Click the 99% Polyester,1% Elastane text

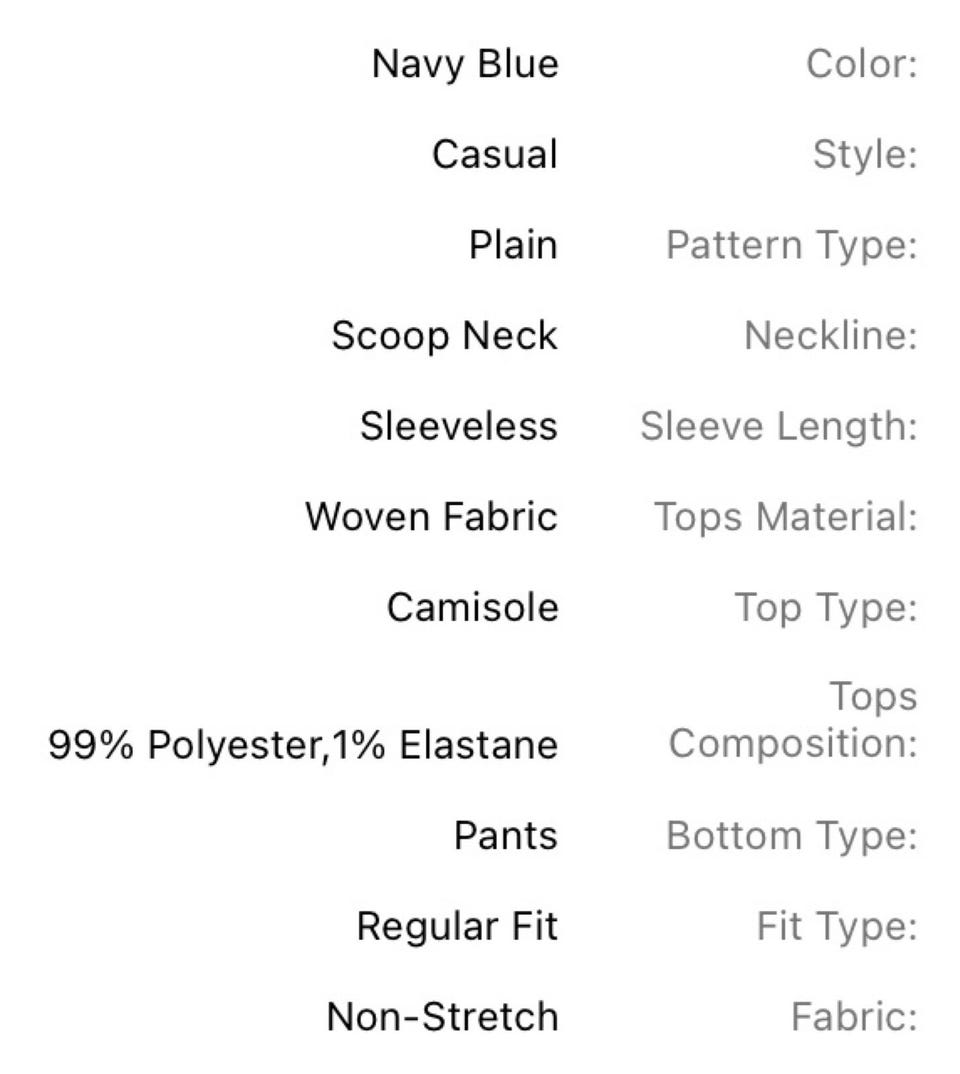pos(303,745)
